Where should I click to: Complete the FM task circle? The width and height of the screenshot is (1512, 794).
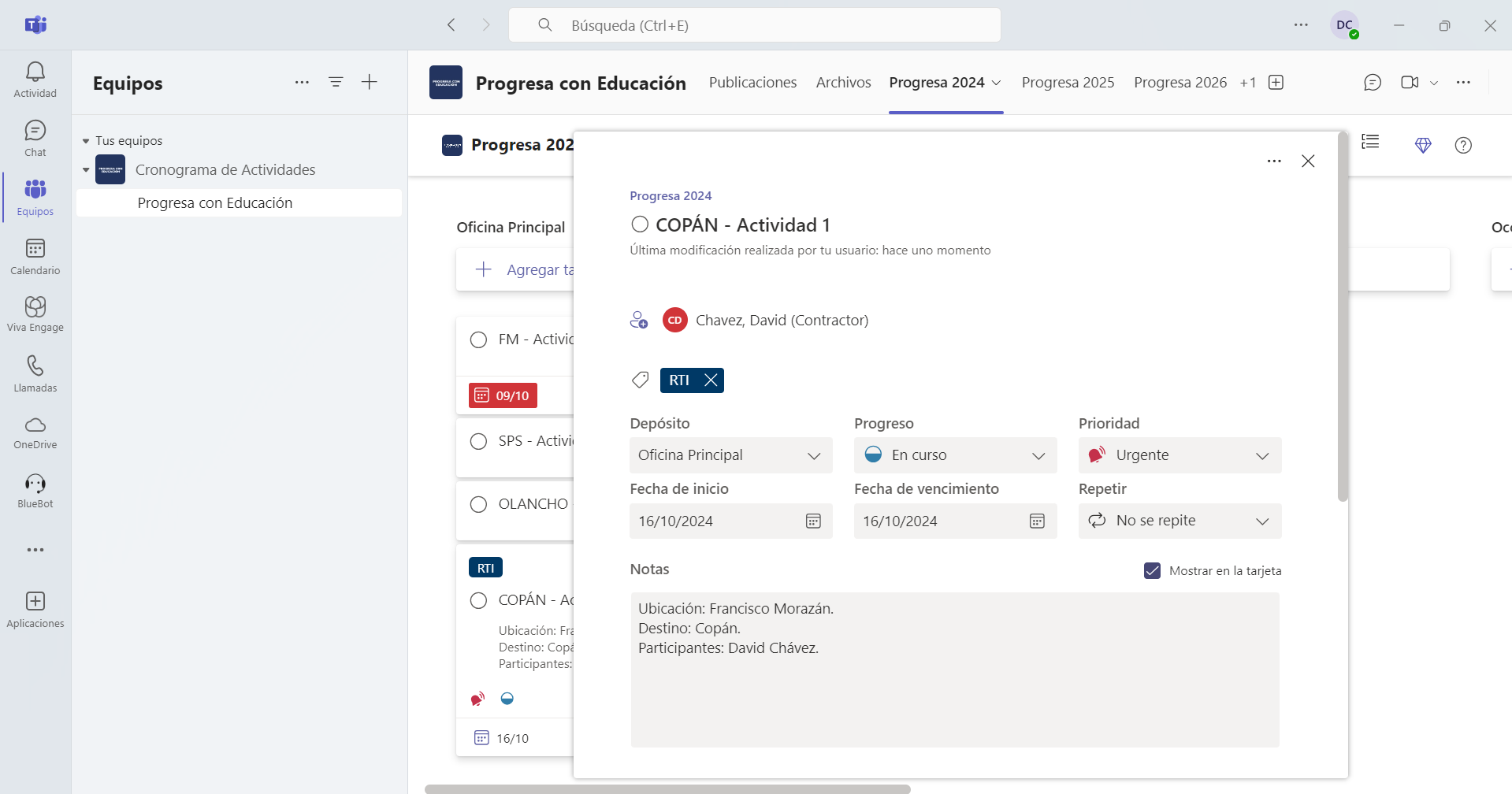(x=478, y=339)
